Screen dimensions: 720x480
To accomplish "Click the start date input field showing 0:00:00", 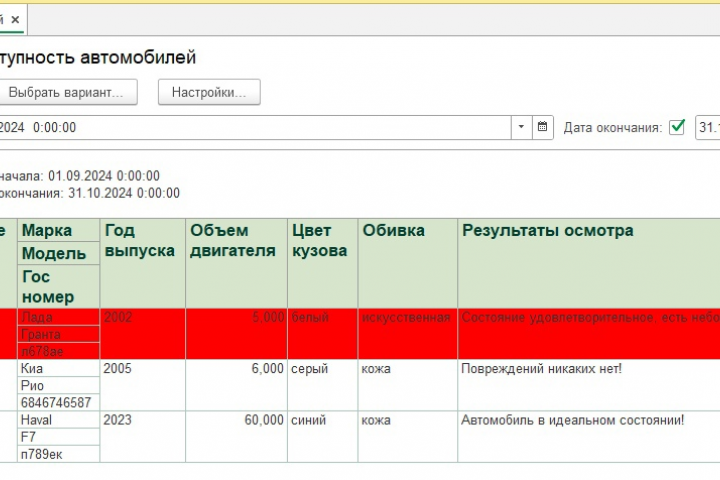I will (255, 127).
